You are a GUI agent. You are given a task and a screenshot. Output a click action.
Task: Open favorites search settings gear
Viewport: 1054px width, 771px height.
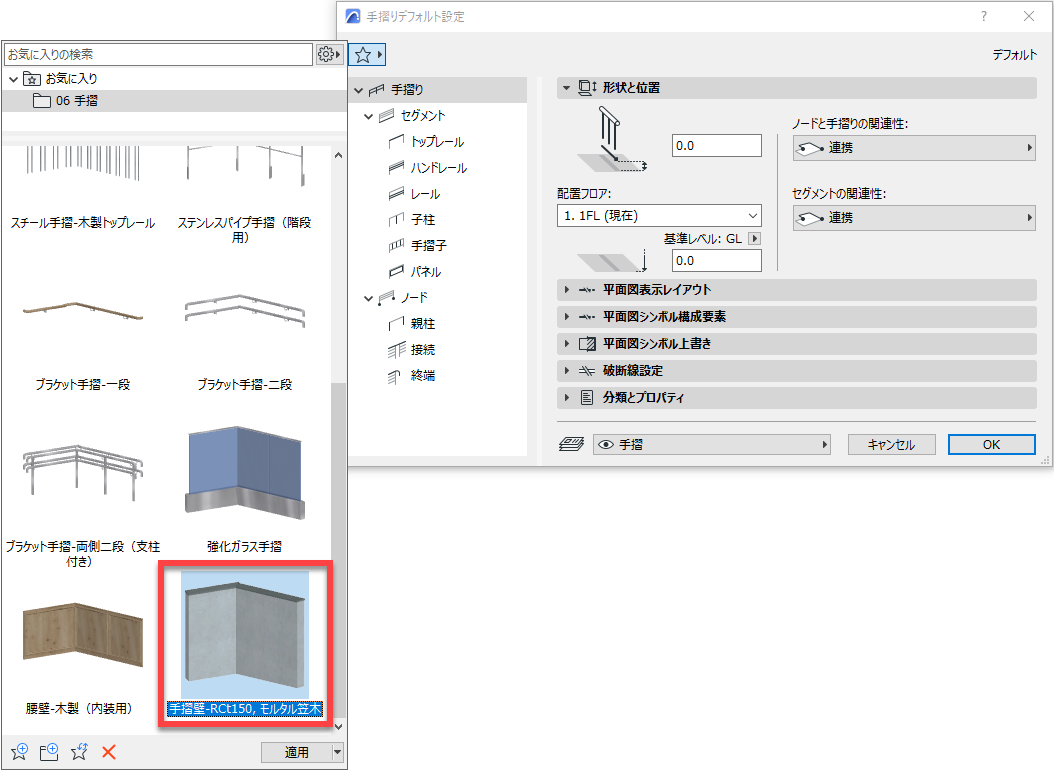(x=329, y=54)
